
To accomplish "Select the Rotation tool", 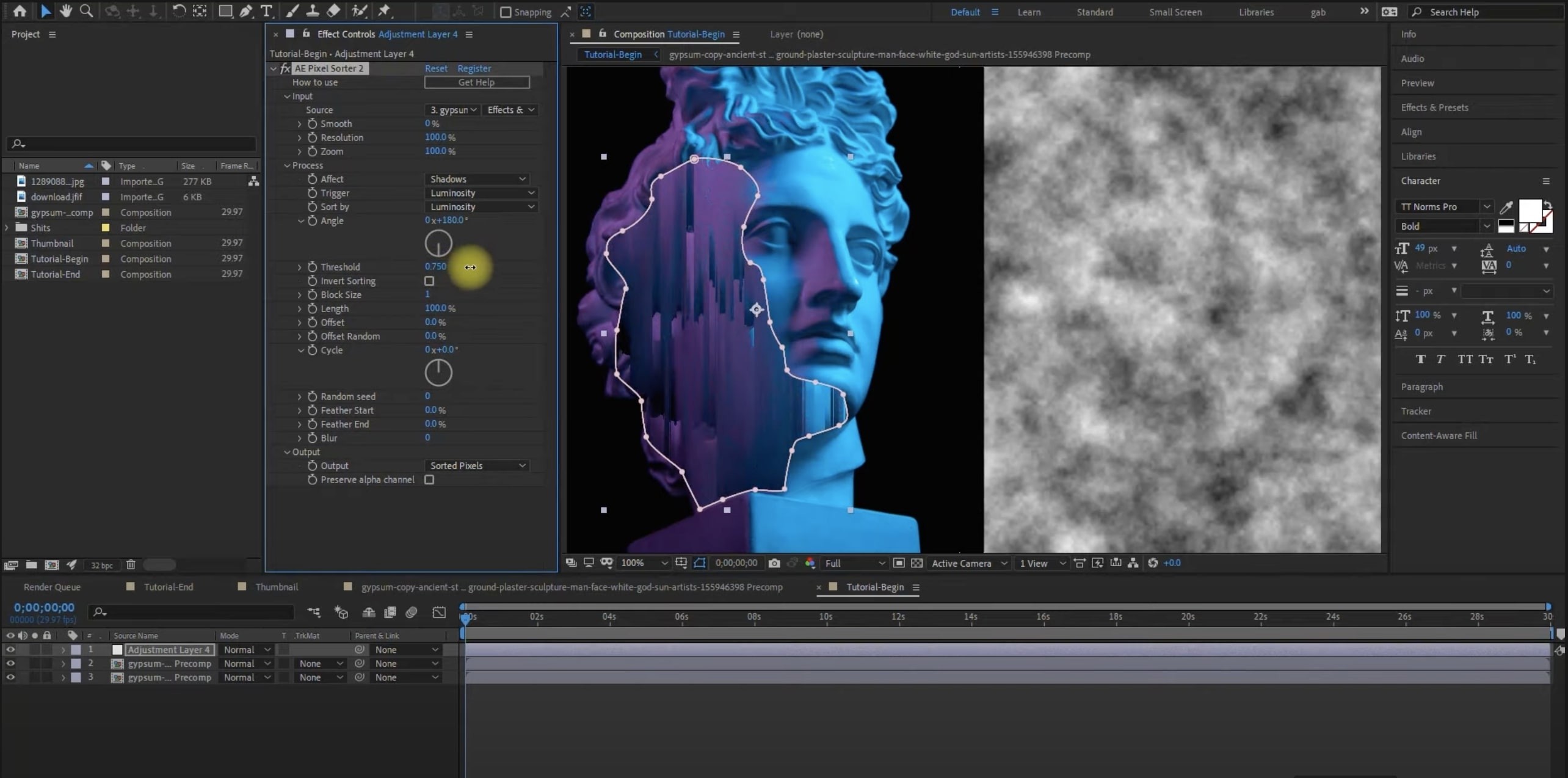I will [x=178, y=11].
